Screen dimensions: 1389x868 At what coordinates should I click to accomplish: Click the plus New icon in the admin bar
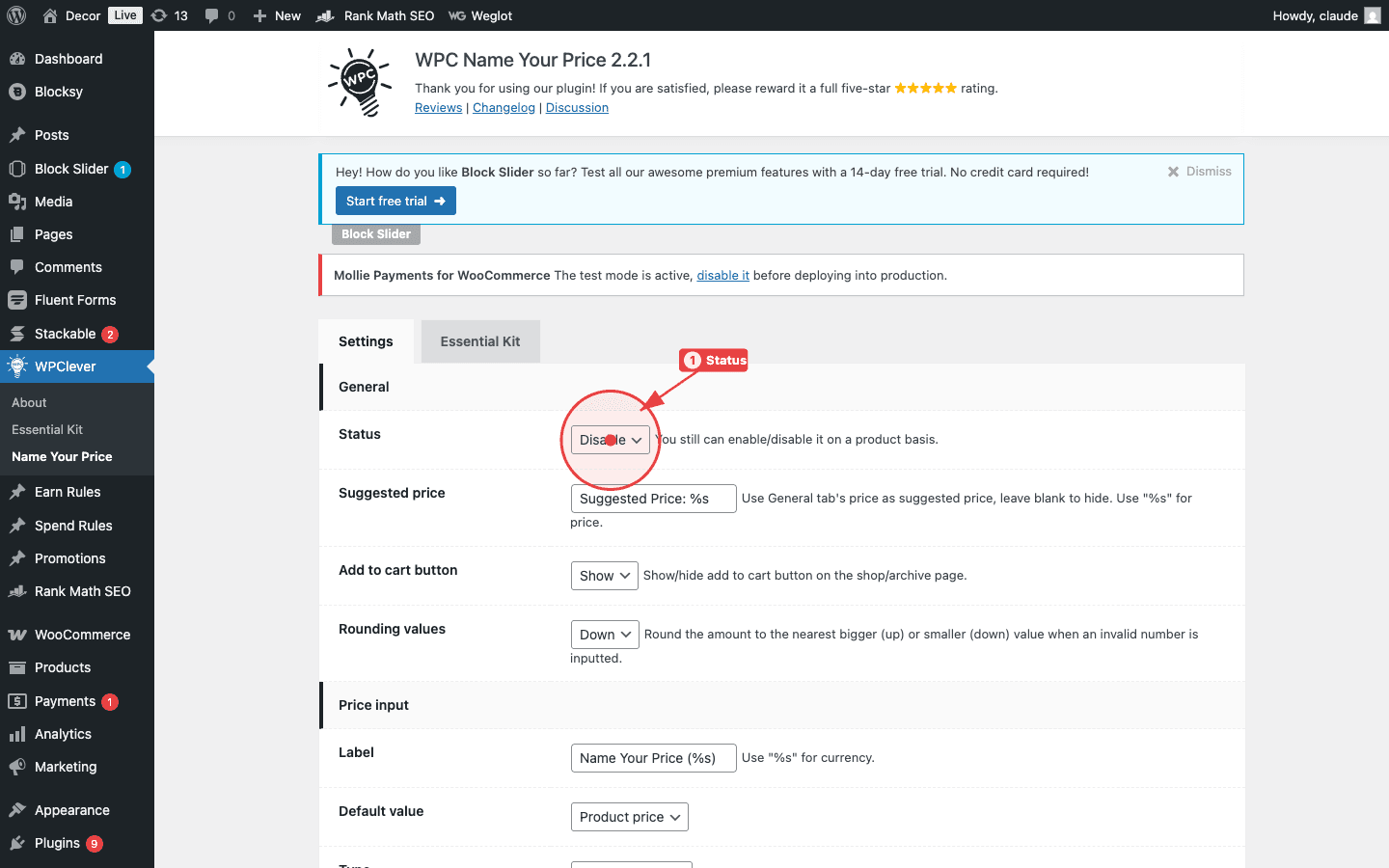[x=259, y=15]
